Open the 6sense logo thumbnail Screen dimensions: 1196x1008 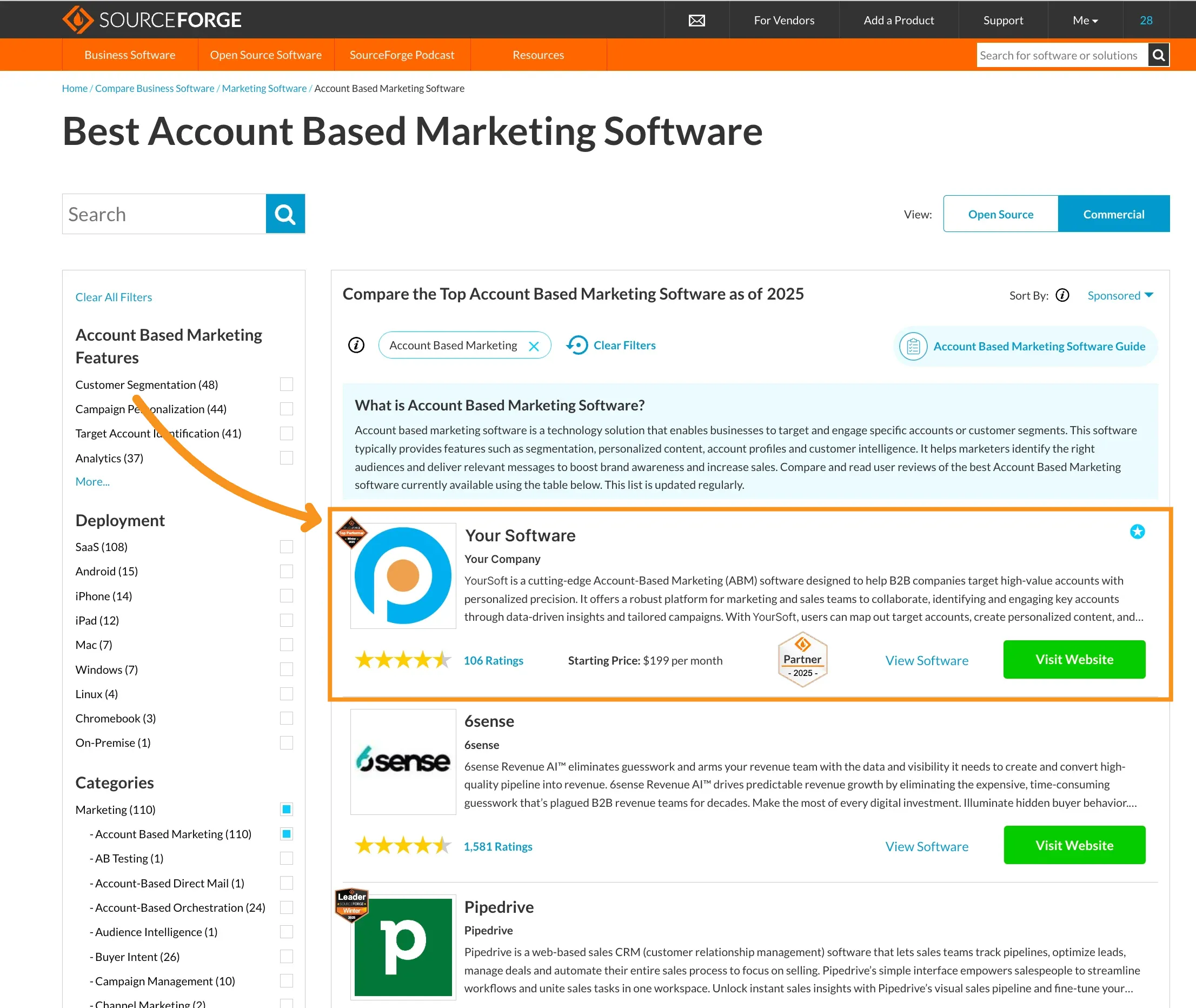point(403,762)
